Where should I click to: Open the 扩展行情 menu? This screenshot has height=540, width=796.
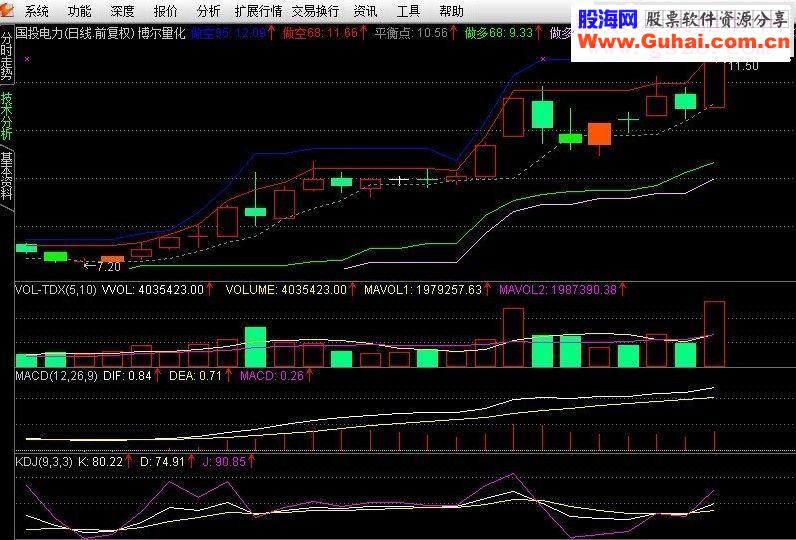click(x=258, y=11)
